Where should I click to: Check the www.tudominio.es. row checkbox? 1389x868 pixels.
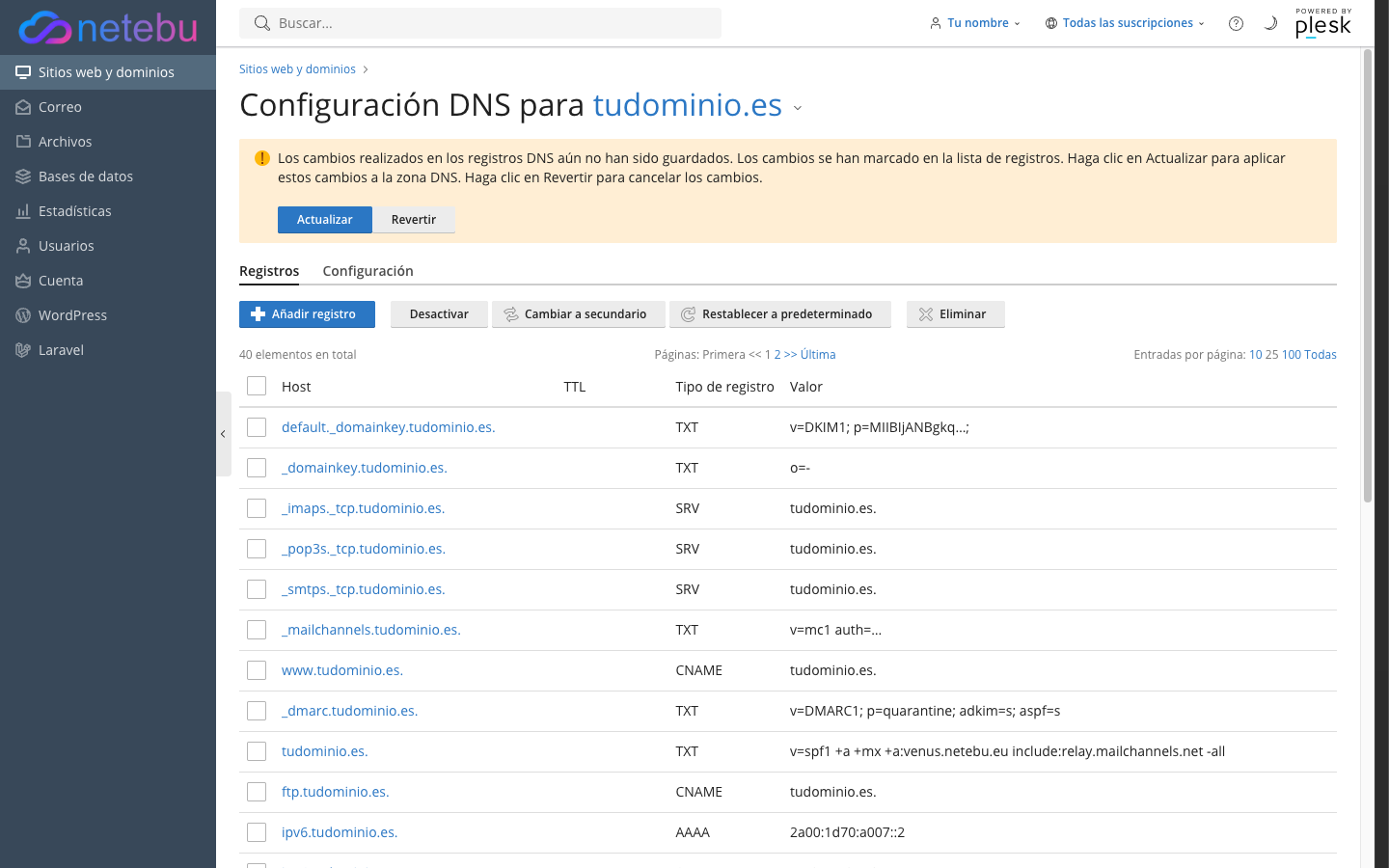[257, 670]
